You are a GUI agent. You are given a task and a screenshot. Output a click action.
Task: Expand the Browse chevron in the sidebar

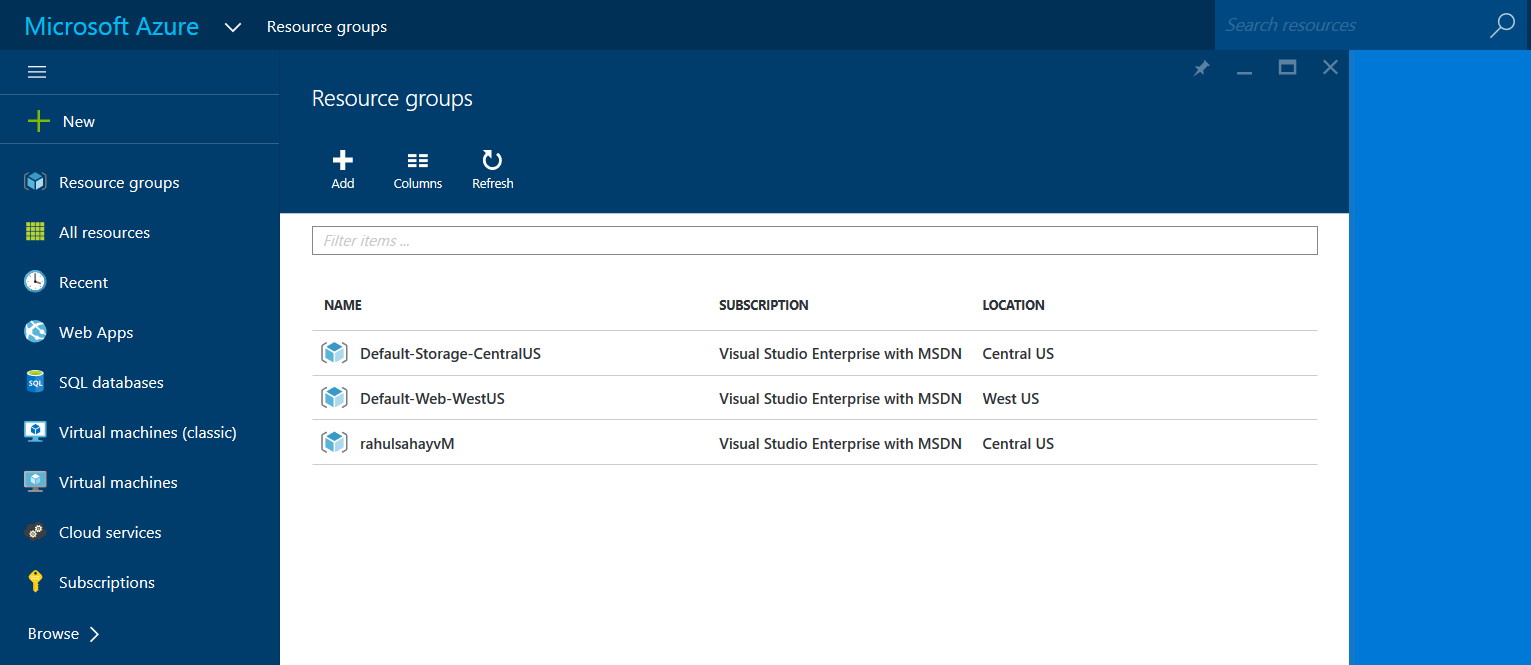coord(94,633)
